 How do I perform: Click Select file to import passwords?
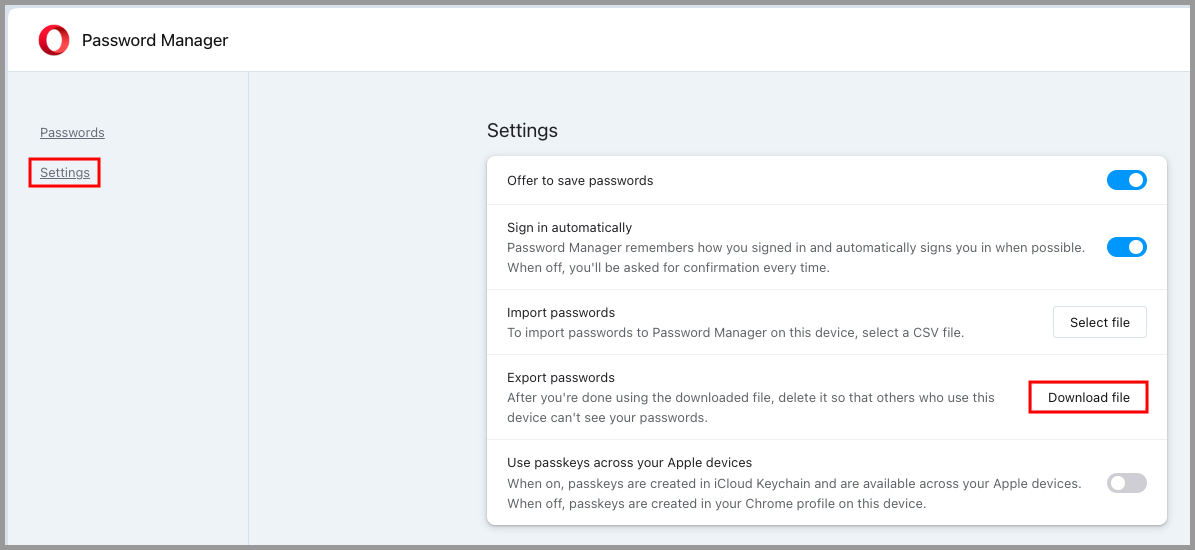click(1100, 322)
